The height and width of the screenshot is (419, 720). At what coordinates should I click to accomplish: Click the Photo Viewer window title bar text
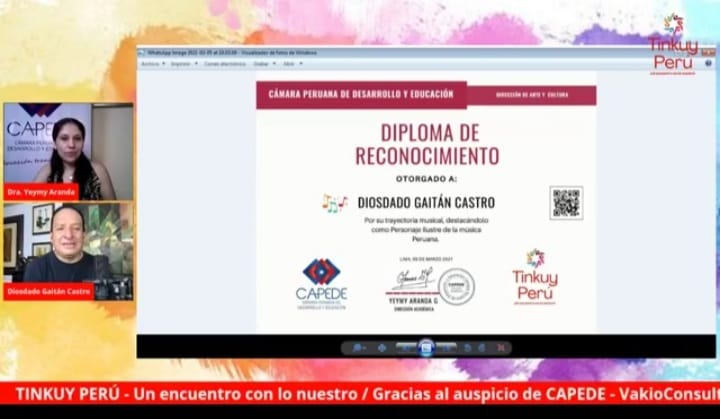point(232,52)
